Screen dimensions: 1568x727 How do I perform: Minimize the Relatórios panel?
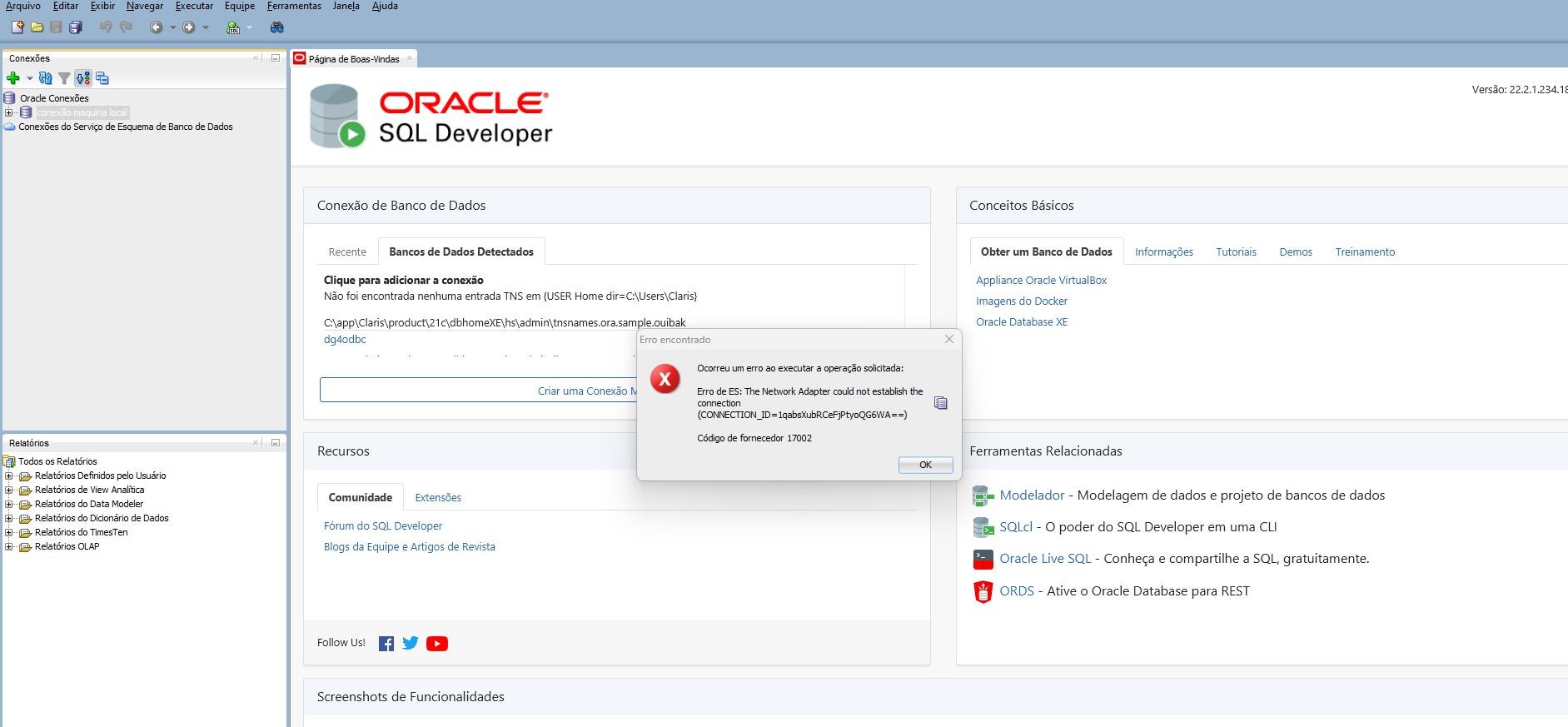pyautogui.click(x=276, y=443)
